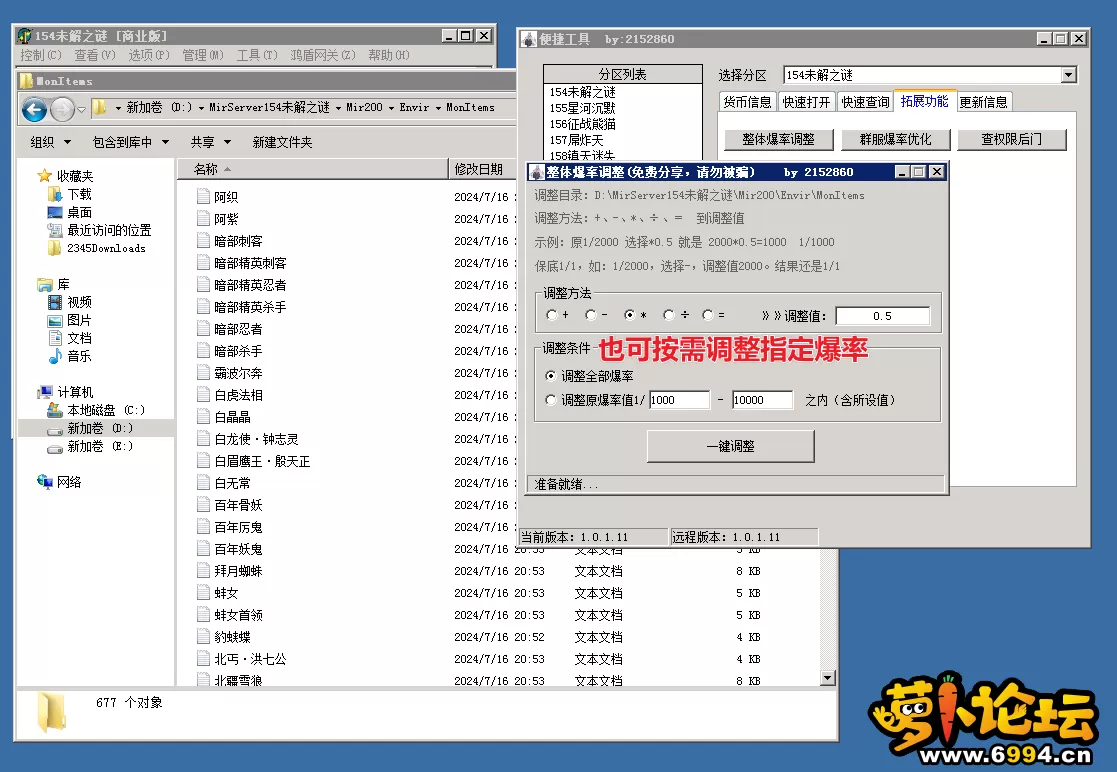Viewport: 1117px width, 772px height.
Task: Click 查权限后门 button
Action: pyautogui.click(x=1012, y=139)
